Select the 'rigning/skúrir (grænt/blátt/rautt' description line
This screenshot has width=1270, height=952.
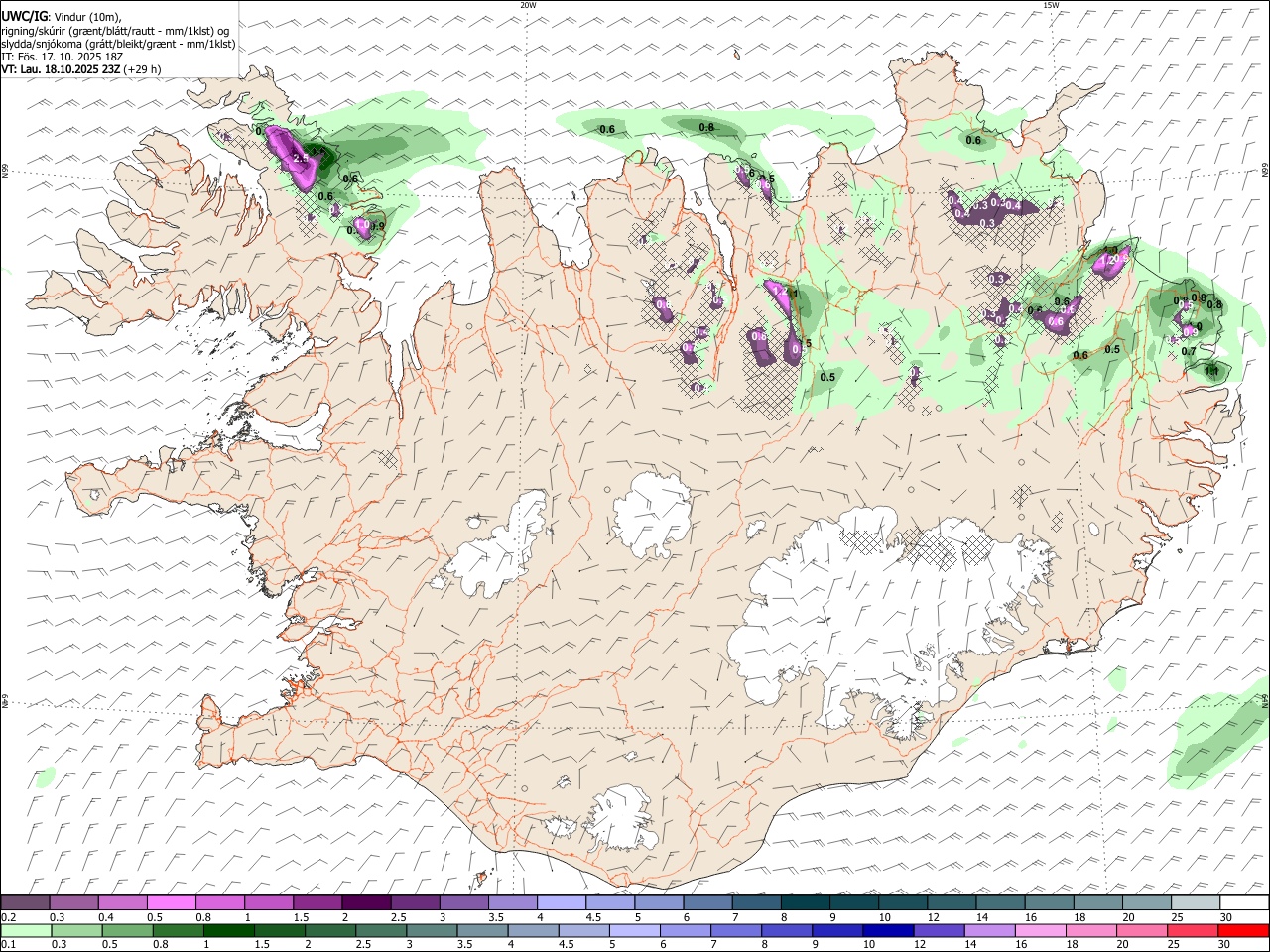[x=115, y=31]
